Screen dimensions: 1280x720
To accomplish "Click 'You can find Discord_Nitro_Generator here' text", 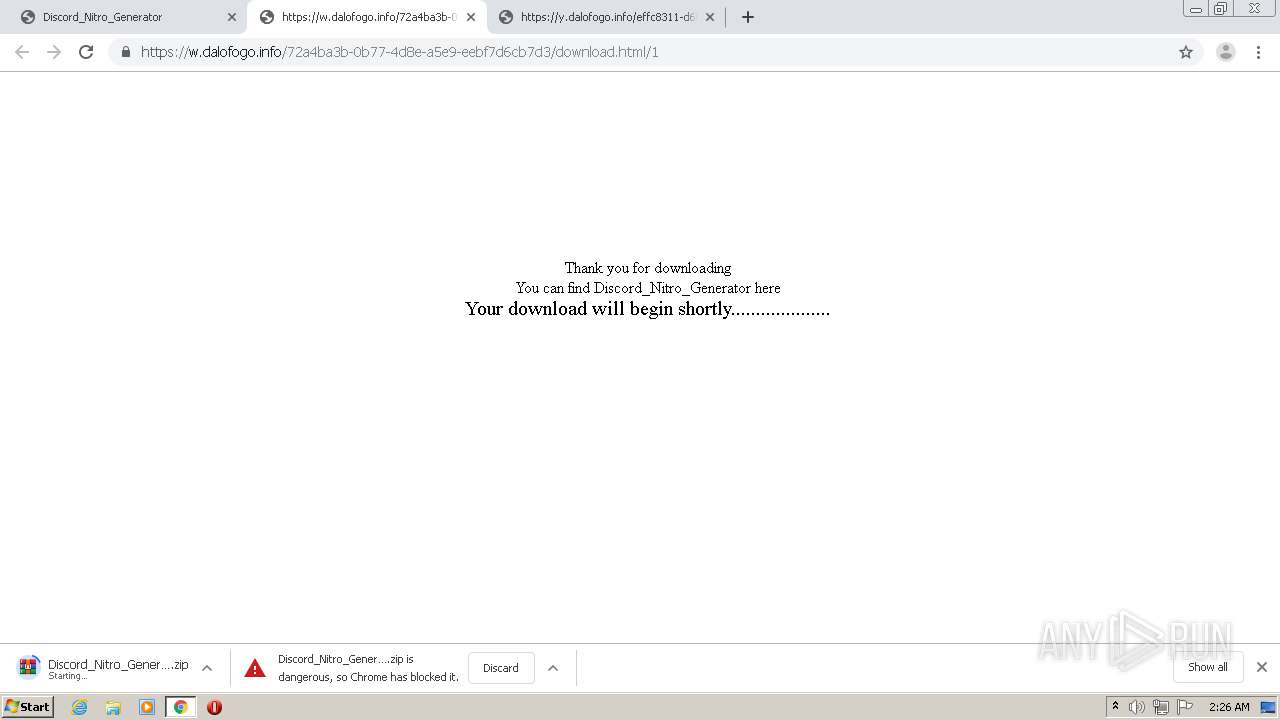I will (x=648, y=288).
